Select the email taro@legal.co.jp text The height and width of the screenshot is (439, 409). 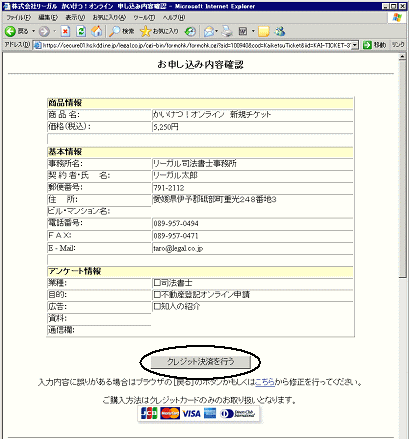(x=178, y=248)
